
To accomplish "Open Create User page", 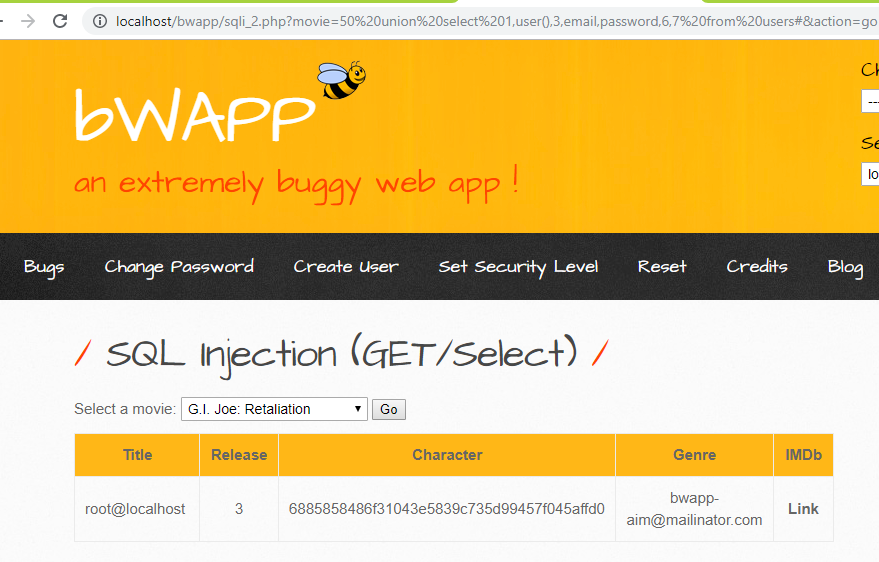I will point(346,266).
